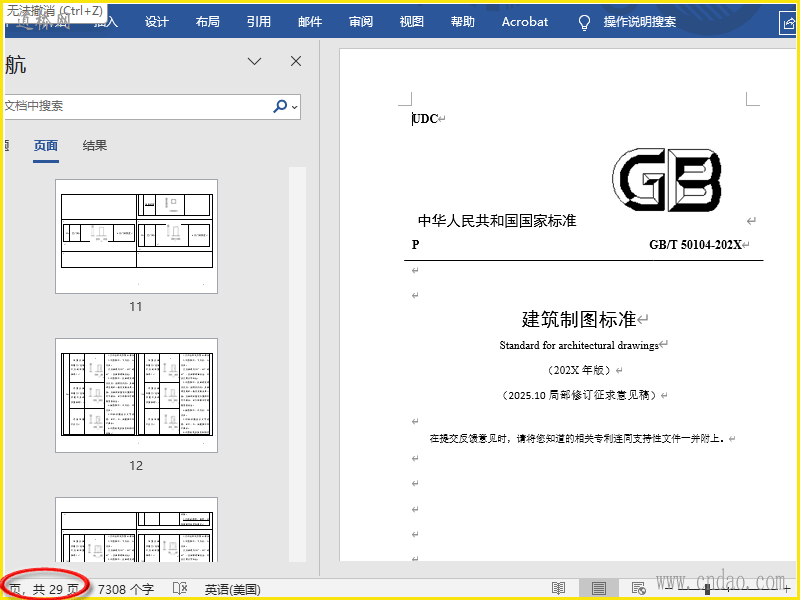Viewport: 800px width, 600px height.
Task: Click the lightbulb Tell Me icon
Action: pyautogui.click(x=584, y=22)
